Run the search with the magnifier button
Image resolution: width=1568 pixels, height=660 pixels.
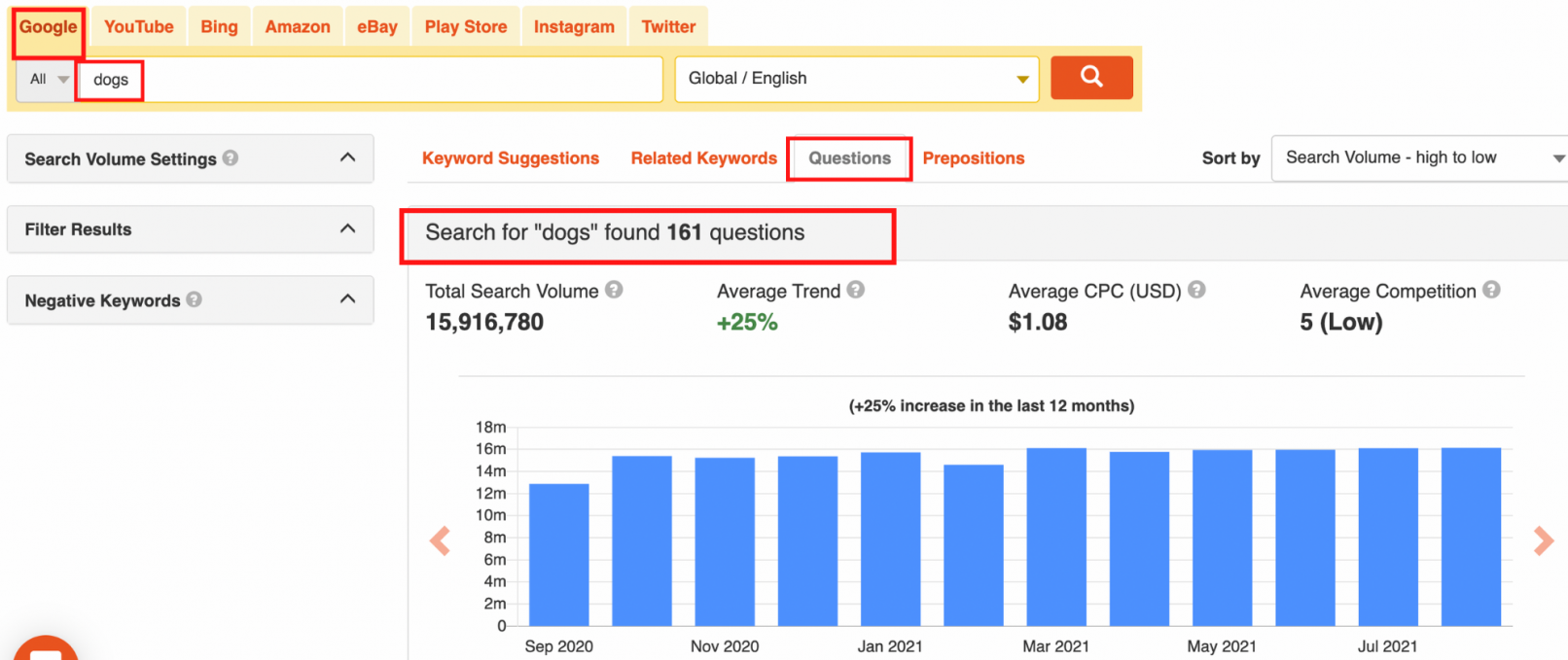click(x=1091, y=78)
